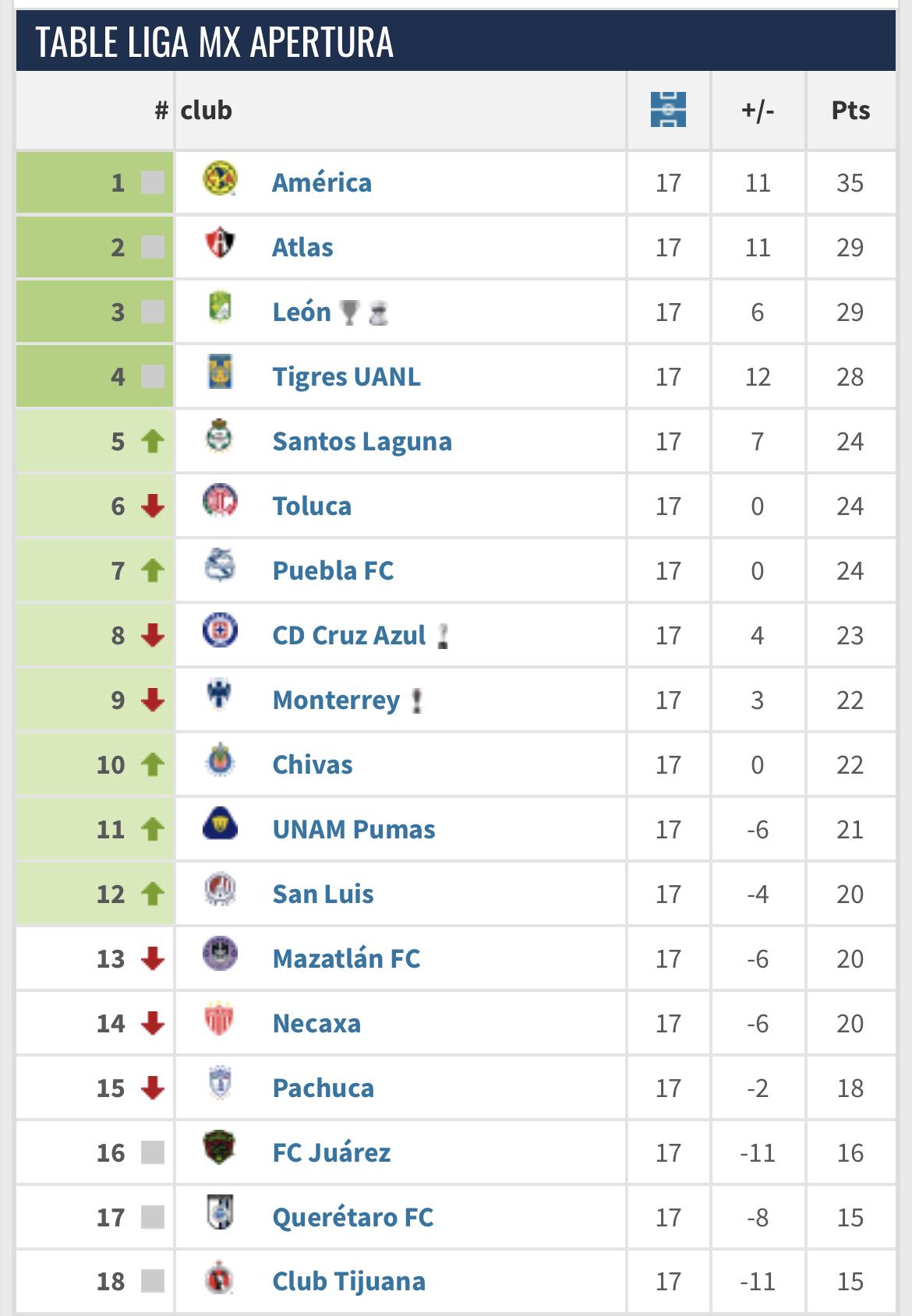Open the Querétaro FC club link
912x1316 pixels.
pos(353,1217)
